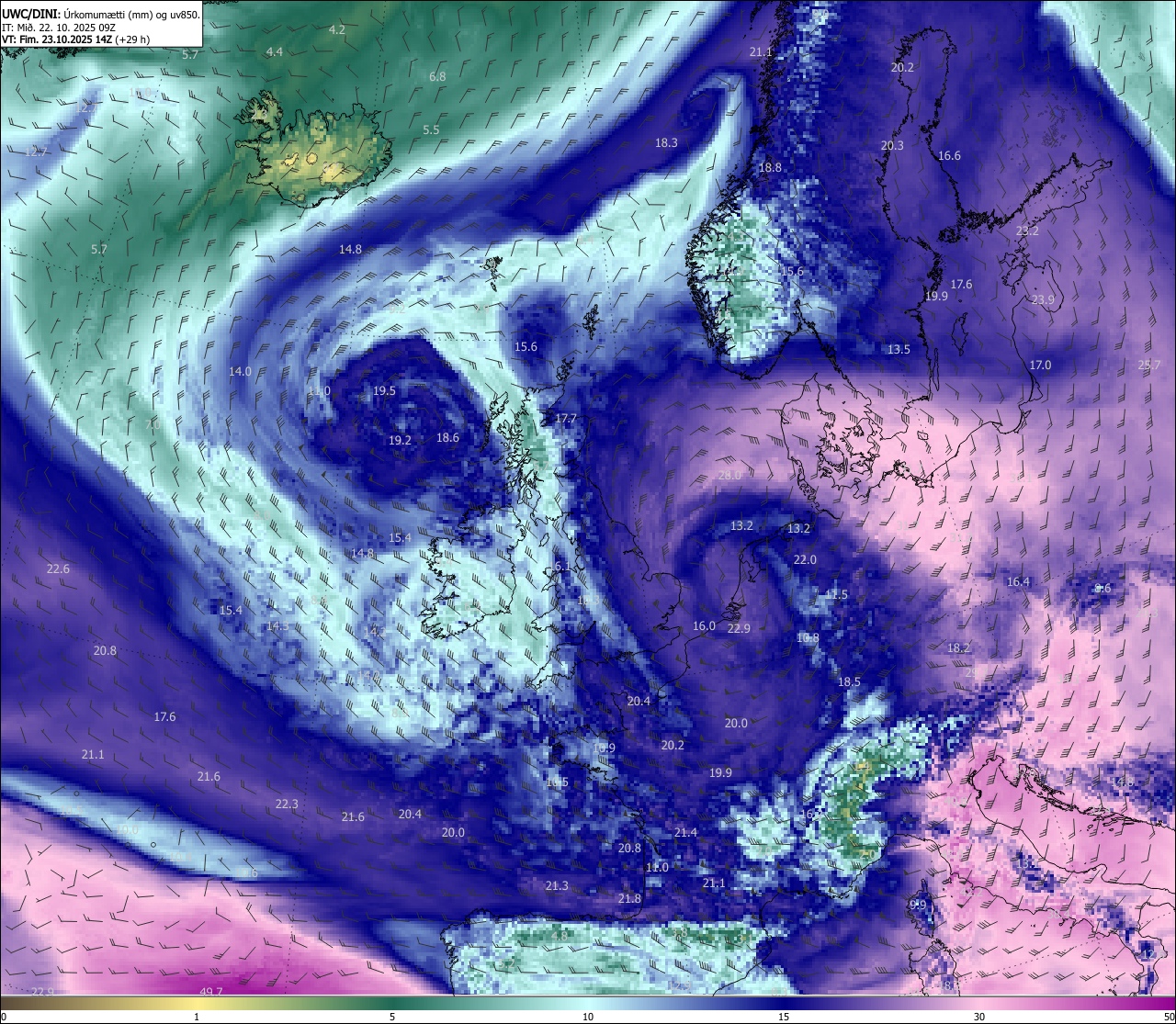This screenshot has height=1024, width=1176.
Task: Click the '1' tick on the color scale
Action: coord(197,1017)
